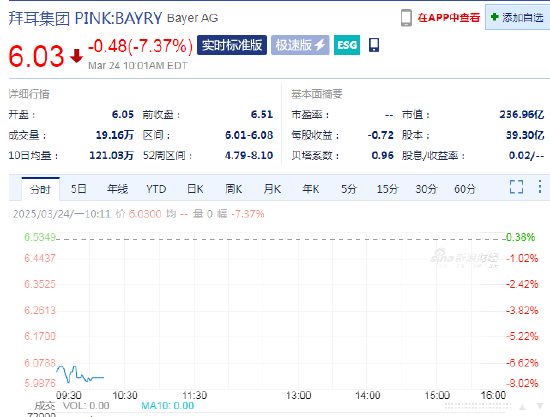The height and width of the screenshot is (417, 550).
Task: Select the 月K monthly candlestick tab
Action: click(272, 189)
